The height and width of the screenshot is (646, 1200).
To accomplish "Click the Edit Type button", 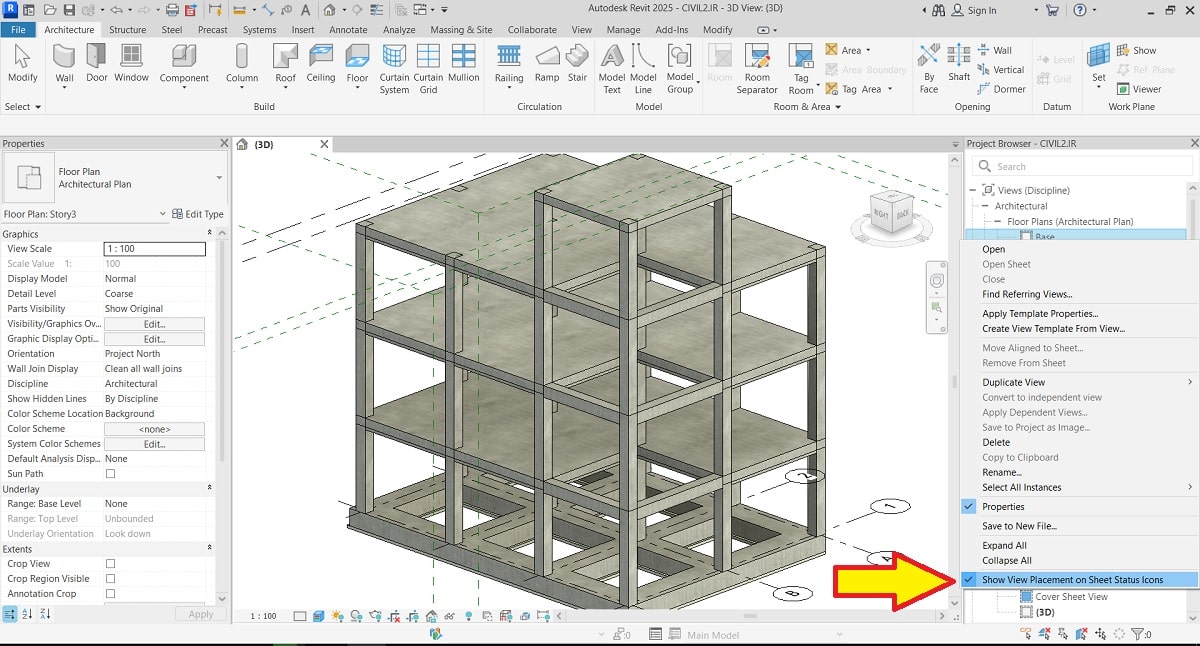I will click(x=197, y=214).
